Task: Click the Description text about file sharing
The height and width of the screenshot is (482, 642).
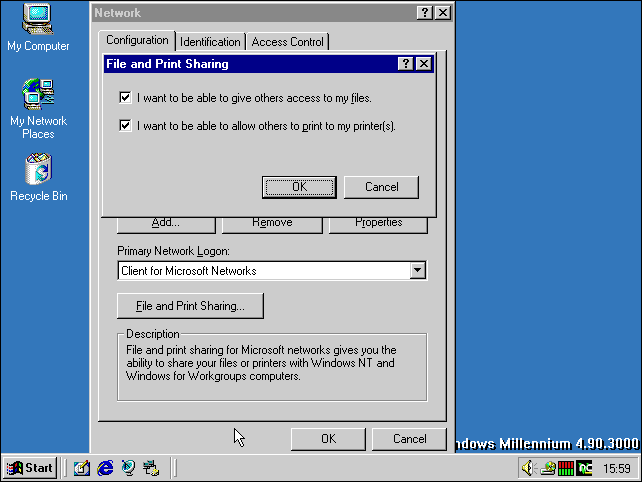Action: tap(261, 363)
